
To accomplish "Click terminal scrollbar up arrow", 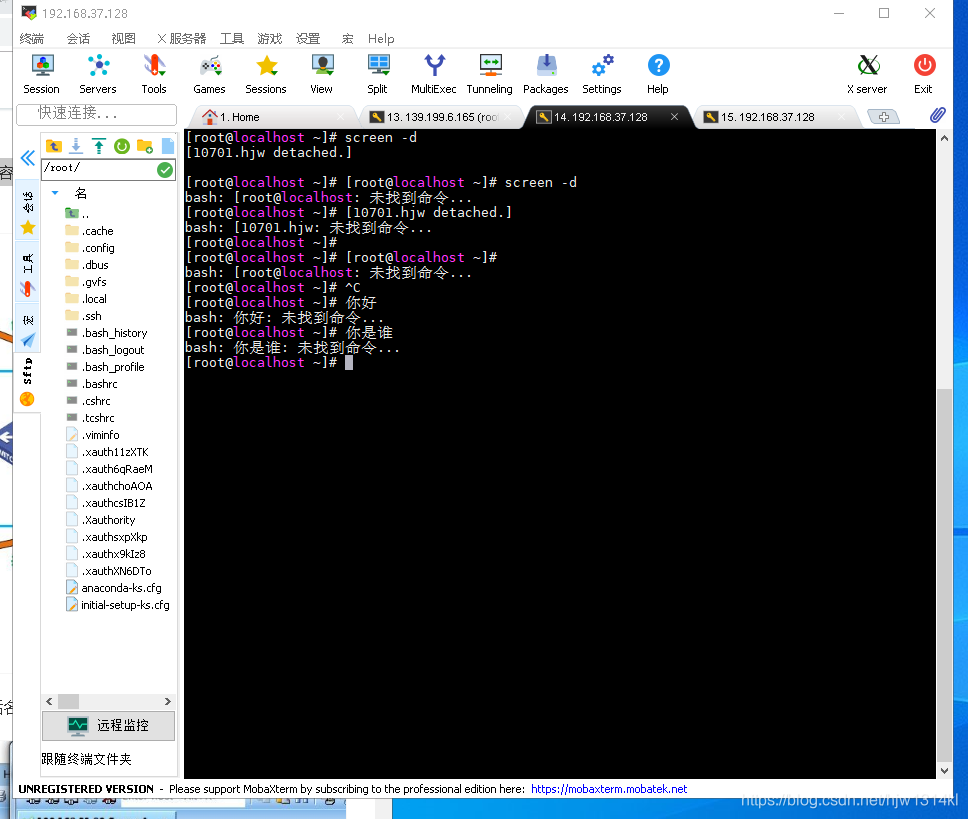I will click(944, 139).
